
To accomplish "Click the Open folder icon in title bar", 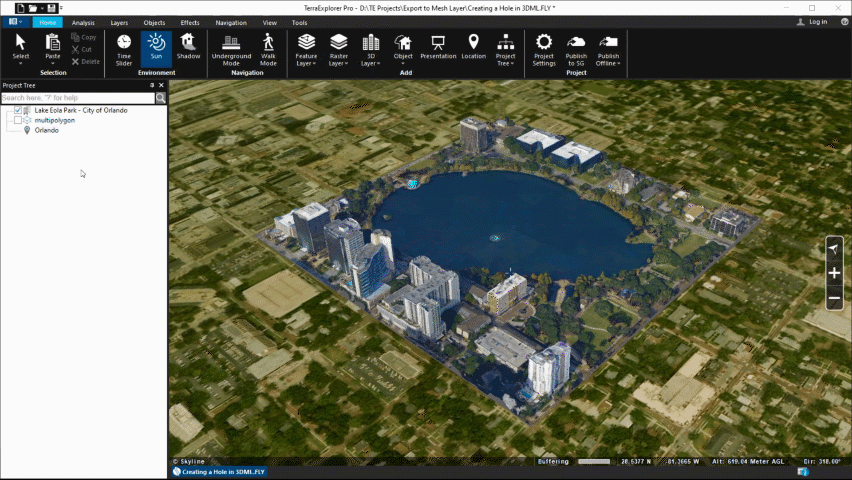I will coord(33,8).
